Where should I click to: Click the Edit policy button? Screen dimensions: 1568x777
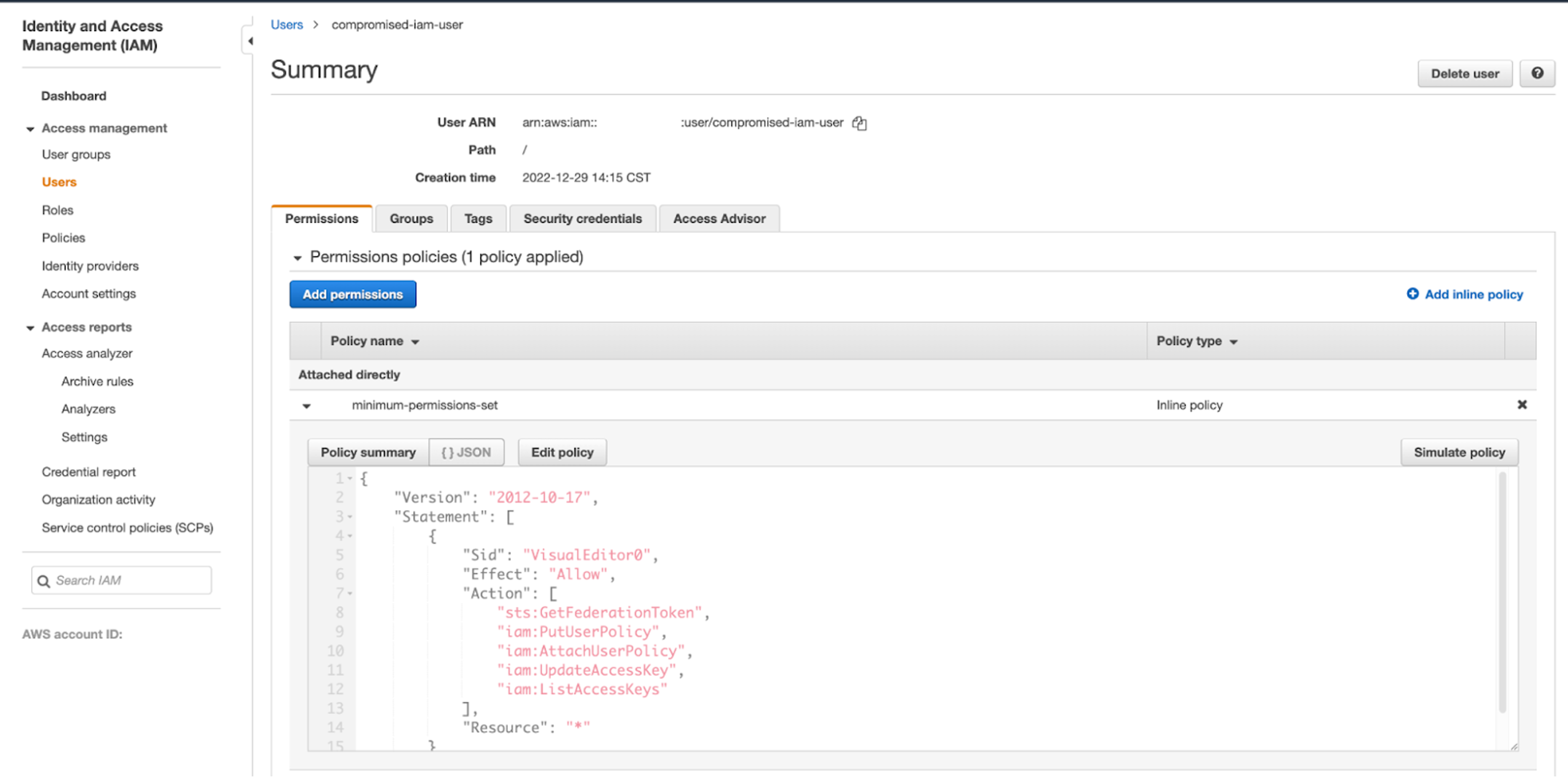coord(562,452)
